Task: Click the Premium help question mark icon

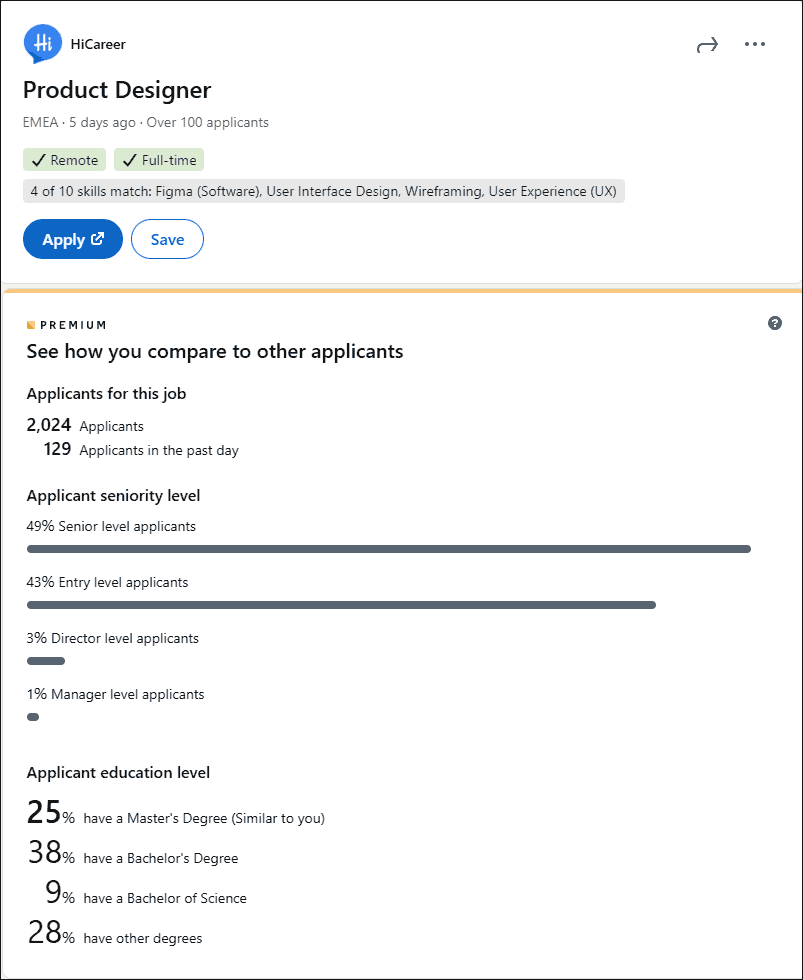Action: [775, 323]
